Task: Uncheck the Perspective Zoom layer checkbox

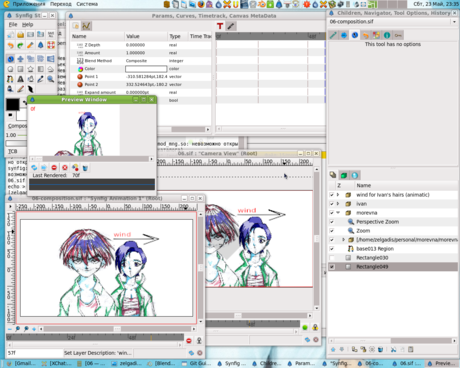Action: (332, 222)
